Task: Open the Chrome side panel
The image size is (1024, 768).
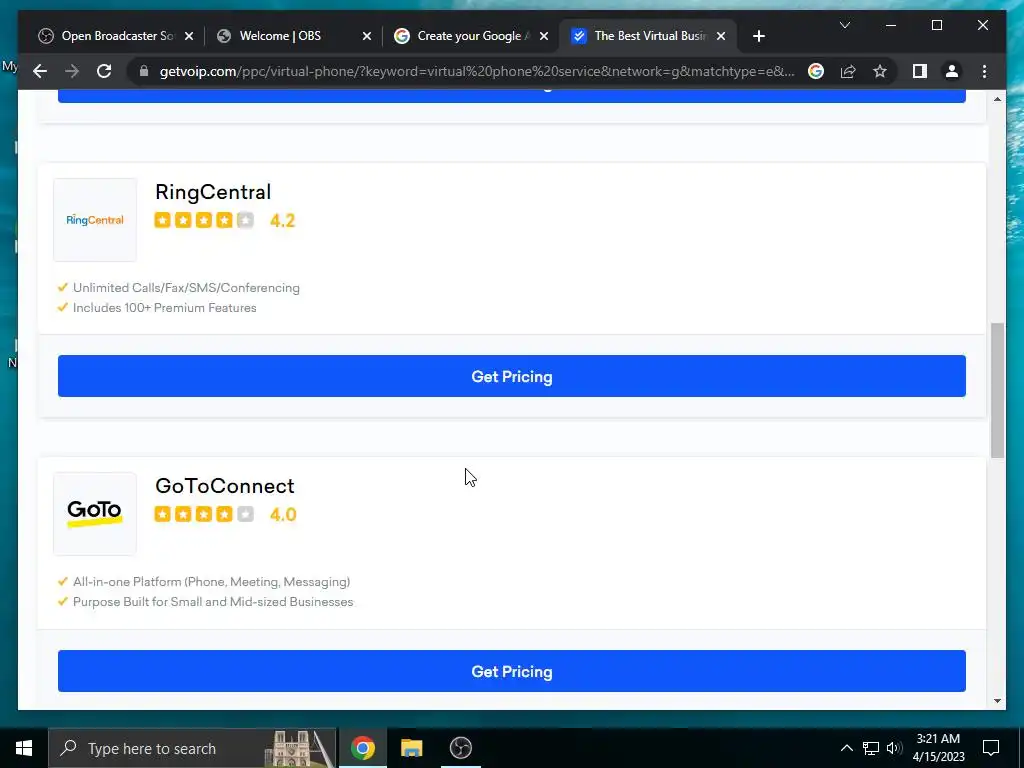Action: [920, 71]
